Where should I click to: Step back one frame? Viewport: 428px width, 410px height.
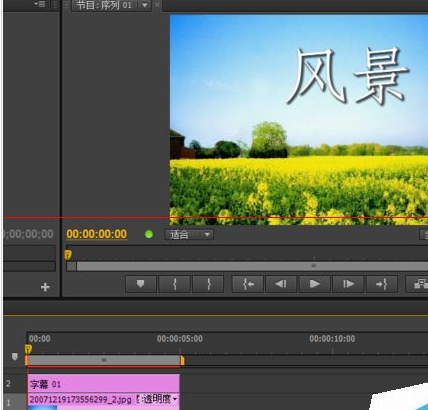point(281,284)
